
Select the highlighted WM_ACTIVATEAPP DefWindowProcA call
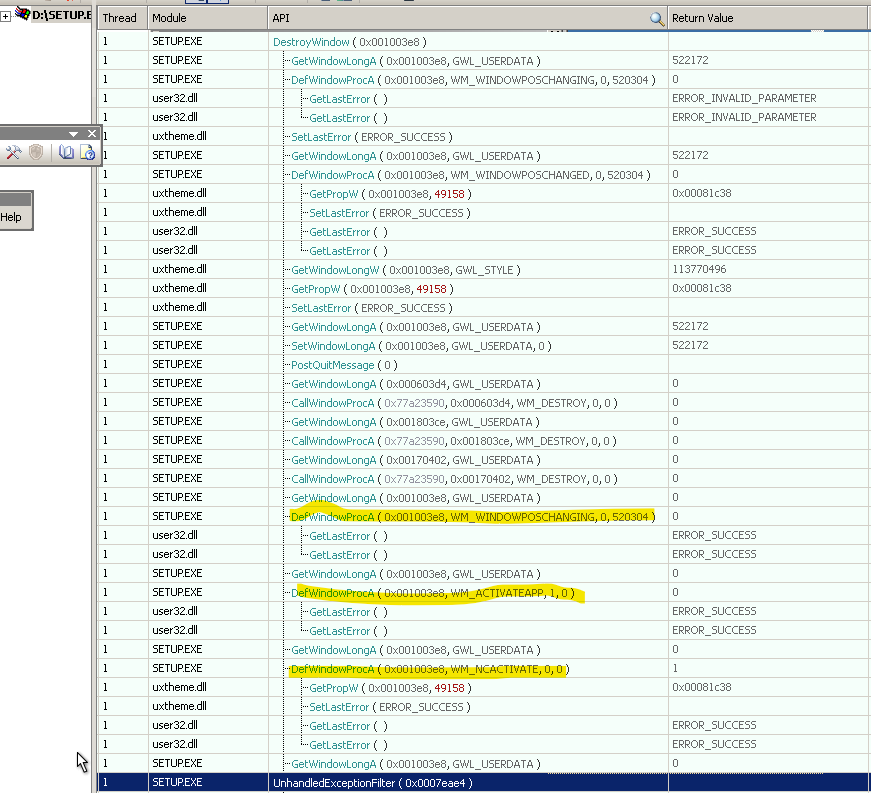click(432, 593)
